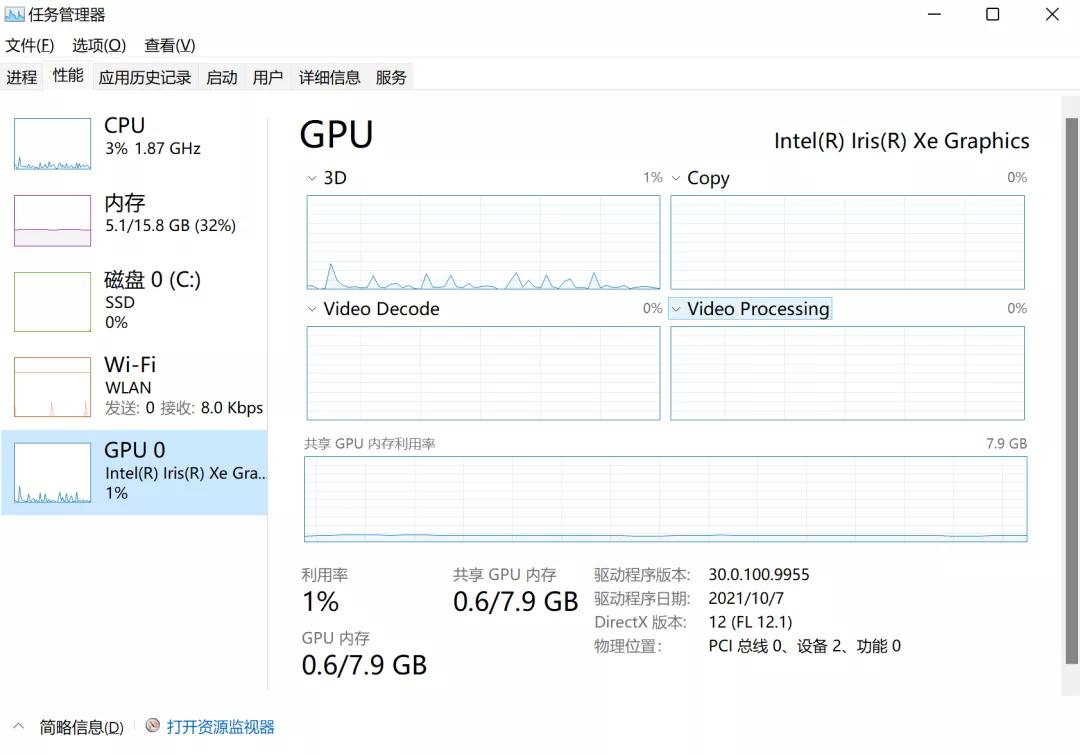This screenshot has width=1080, height=754.
Task: Select the GPU 0 graph thumbnail
Action: [x=52, y=473]
